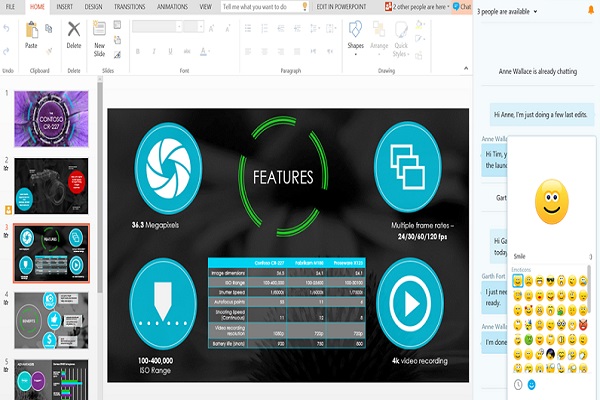Click the Redo arrow icon
600x400 pixels.
pos(6,51)
